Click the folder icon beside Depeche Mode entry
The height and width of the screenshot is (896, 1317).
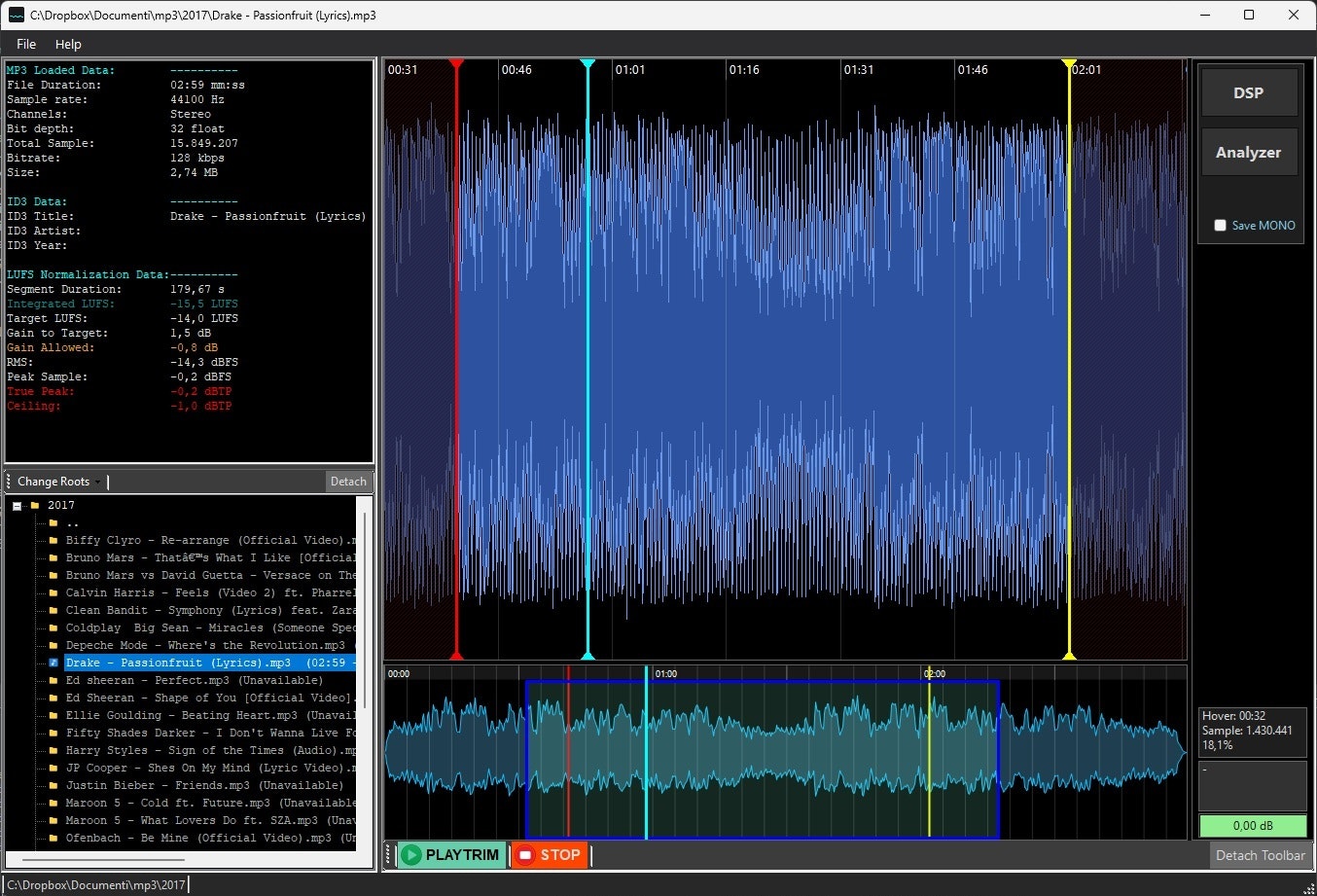[x=53, y=645]
